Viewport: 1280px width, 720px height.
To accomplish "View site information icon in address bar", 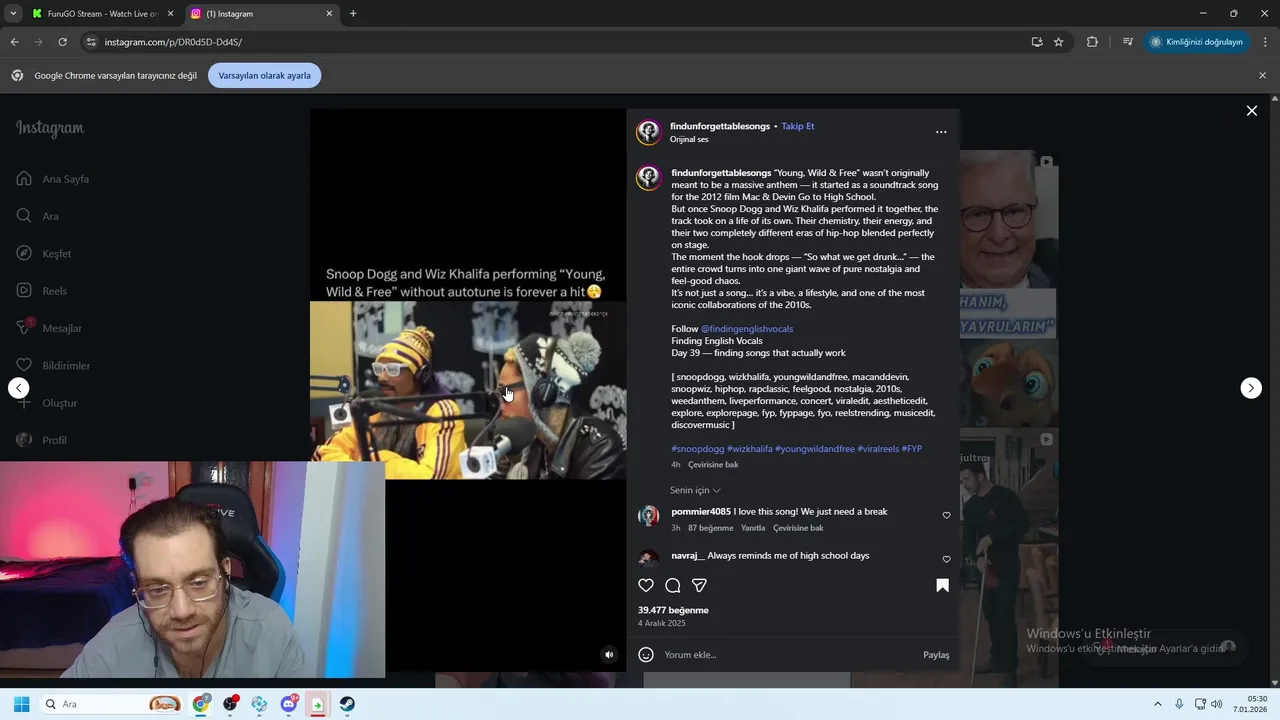I will [91, 42].
